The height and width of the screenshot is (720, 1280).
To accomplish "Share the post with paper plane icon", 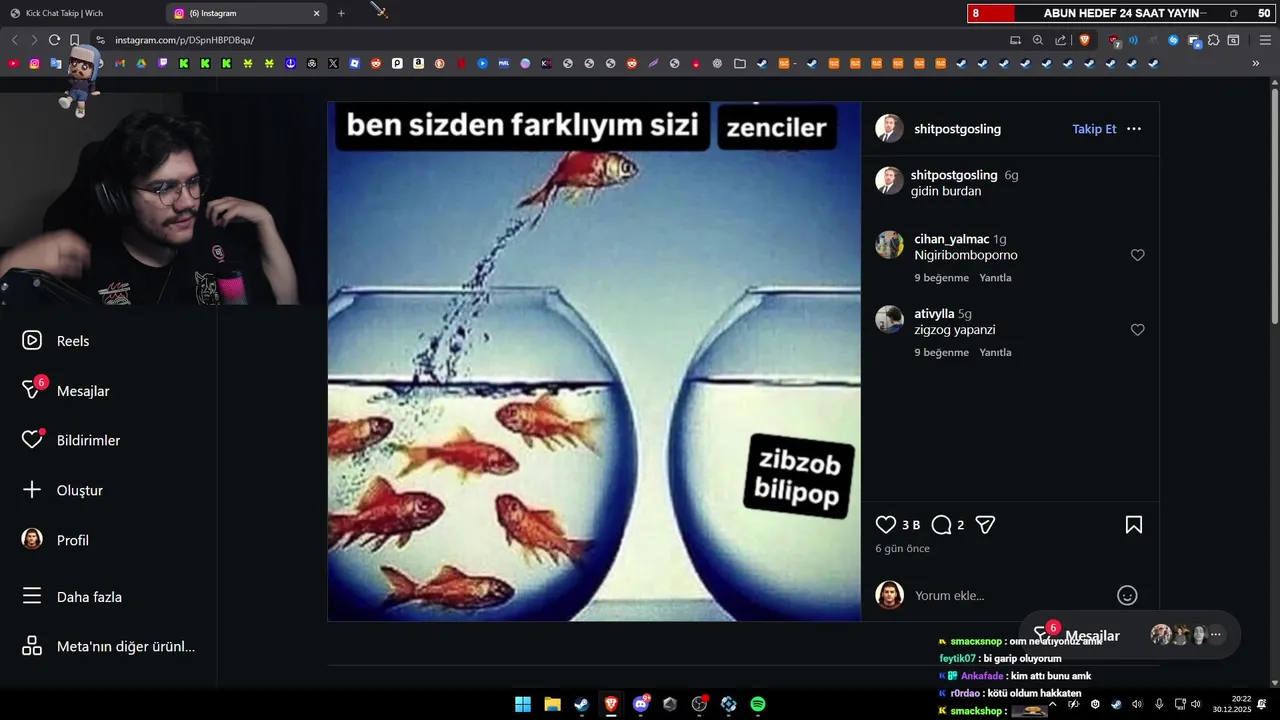I will coord(985,525).
